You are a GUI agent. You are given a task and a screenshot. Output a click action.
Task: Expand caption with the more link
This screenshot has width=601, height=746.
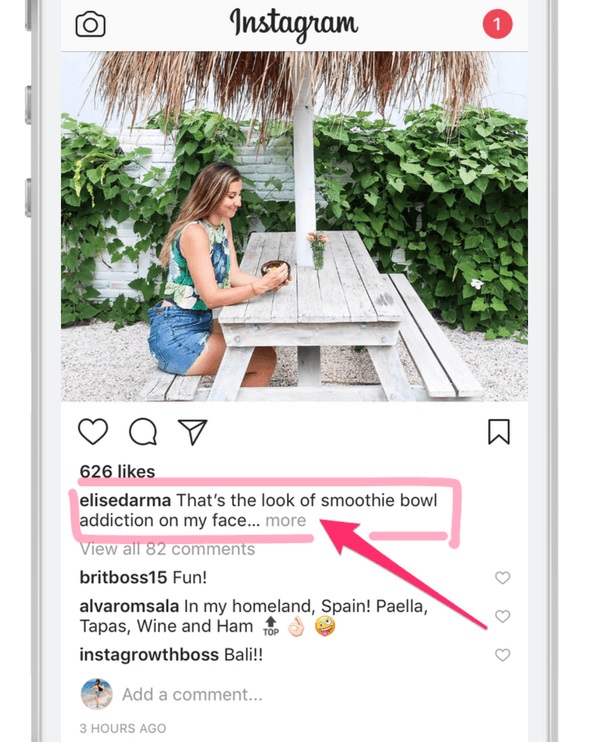(286, 520)
